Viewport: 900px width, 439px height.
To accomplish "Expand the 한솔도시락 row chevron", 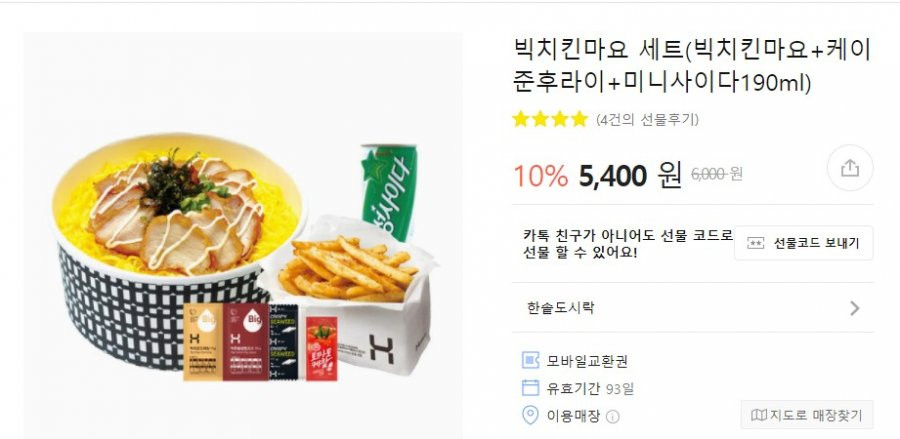I will (x=855, y=308).
